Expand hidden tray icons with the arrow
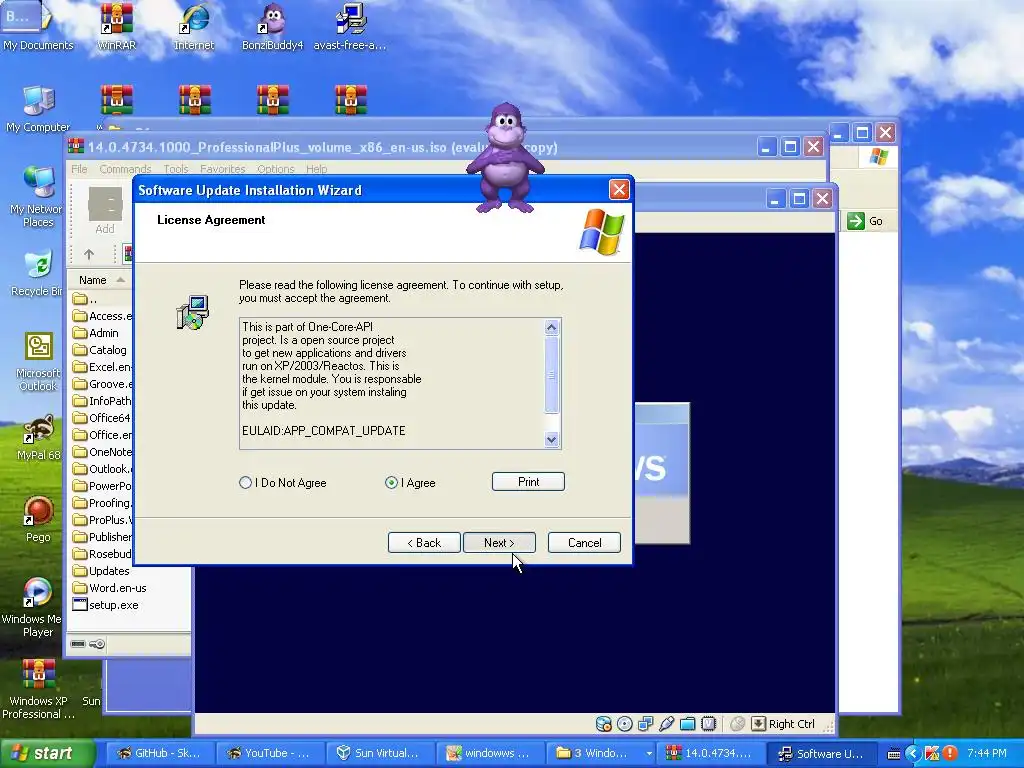Image resolution: width=1024 pixels, height=768 pixels. click(912, 753)
